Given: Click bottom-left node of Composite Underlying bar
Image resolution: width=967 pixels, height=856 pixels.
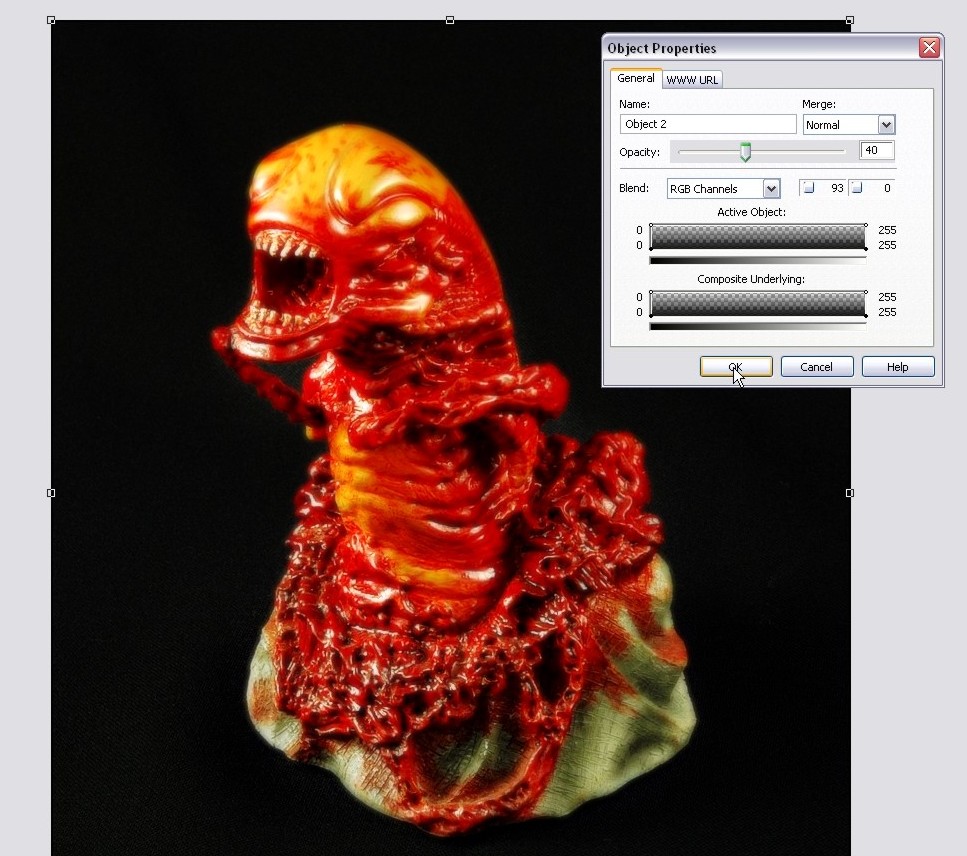Looking at the screenshot, I should [x=651, y=316].
